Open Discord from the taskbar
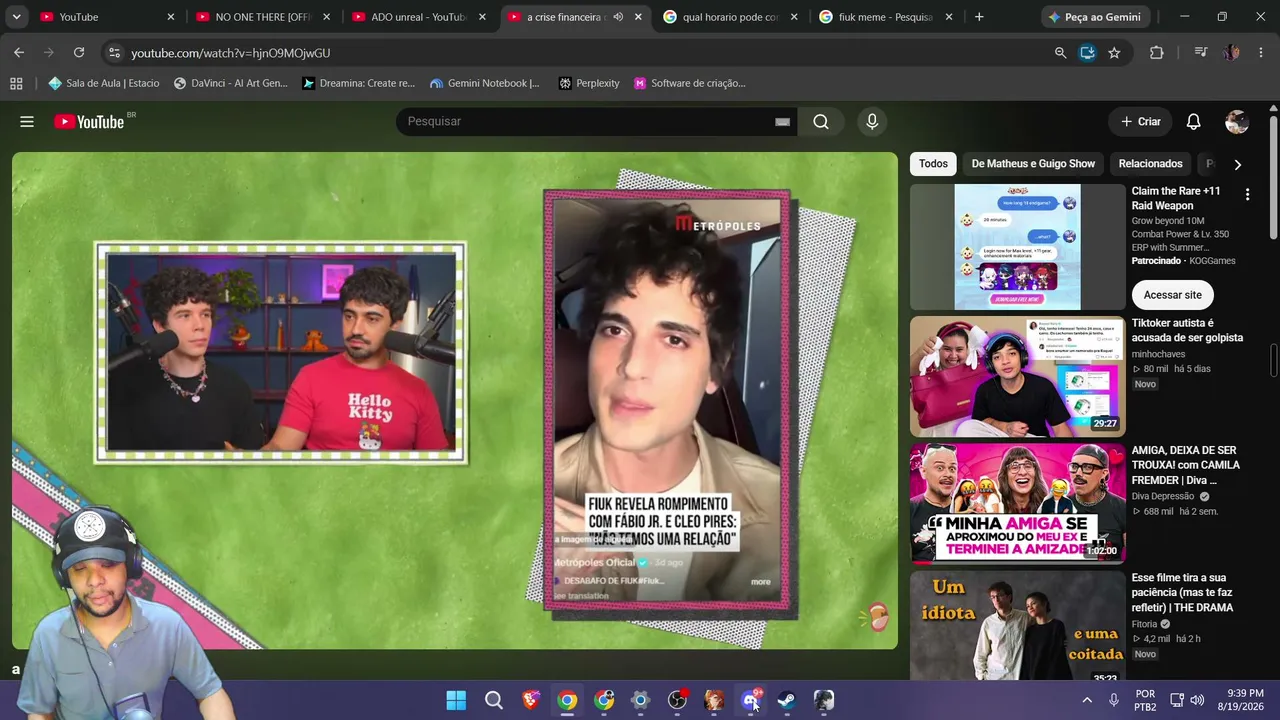The height and width of the screenshot is (720, 1280). pyautogui.click(x=751, y=700)
